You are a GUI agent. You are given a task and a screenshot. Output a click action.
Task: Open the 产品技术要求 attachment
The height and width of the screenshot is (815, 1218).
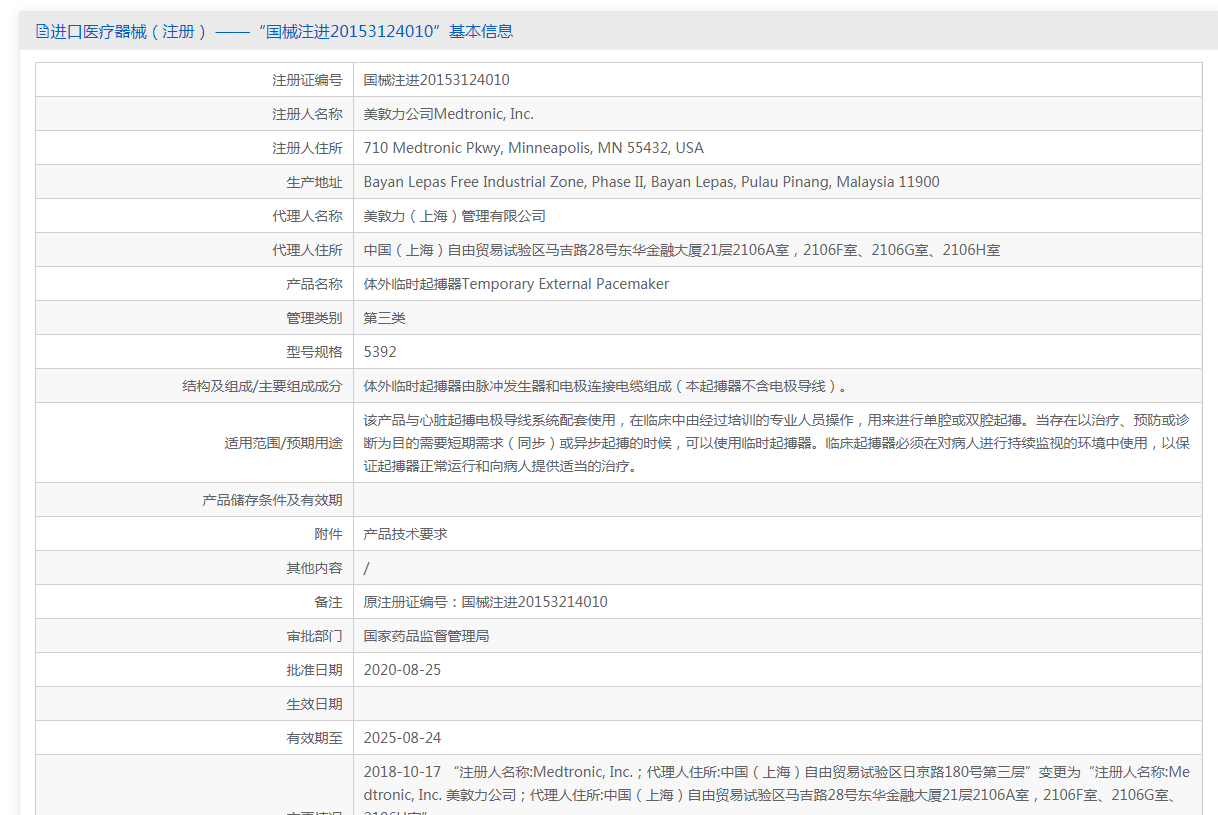[x=405, y=534]
